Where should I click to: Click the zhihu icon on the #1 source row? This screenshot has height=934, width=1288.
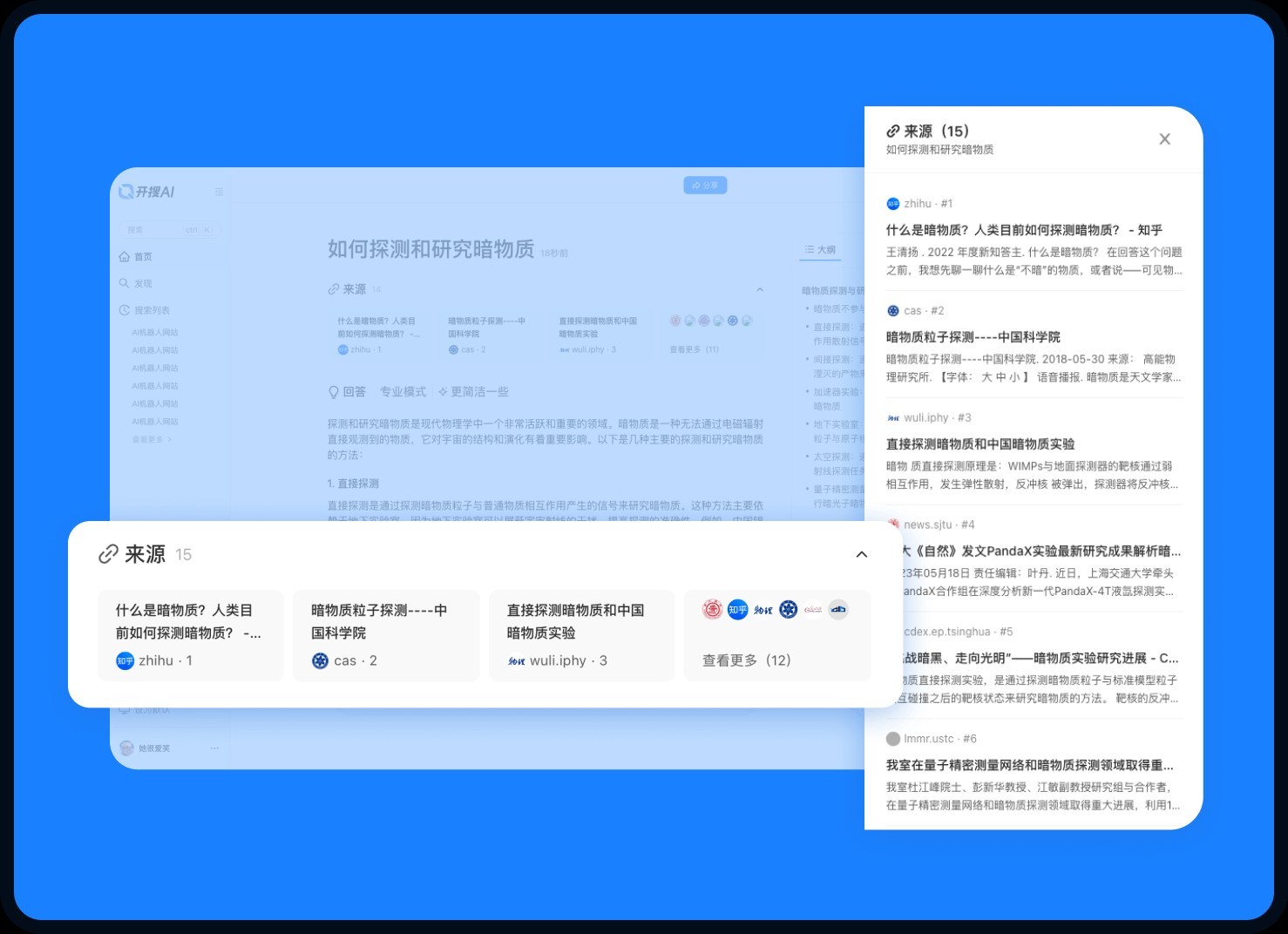tap(892, 204)
